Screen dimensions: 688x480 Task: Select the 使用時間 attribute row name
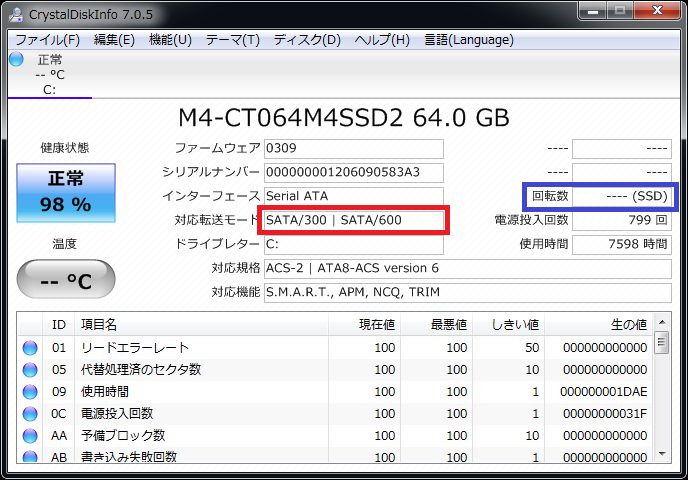[x=105, y=391]
